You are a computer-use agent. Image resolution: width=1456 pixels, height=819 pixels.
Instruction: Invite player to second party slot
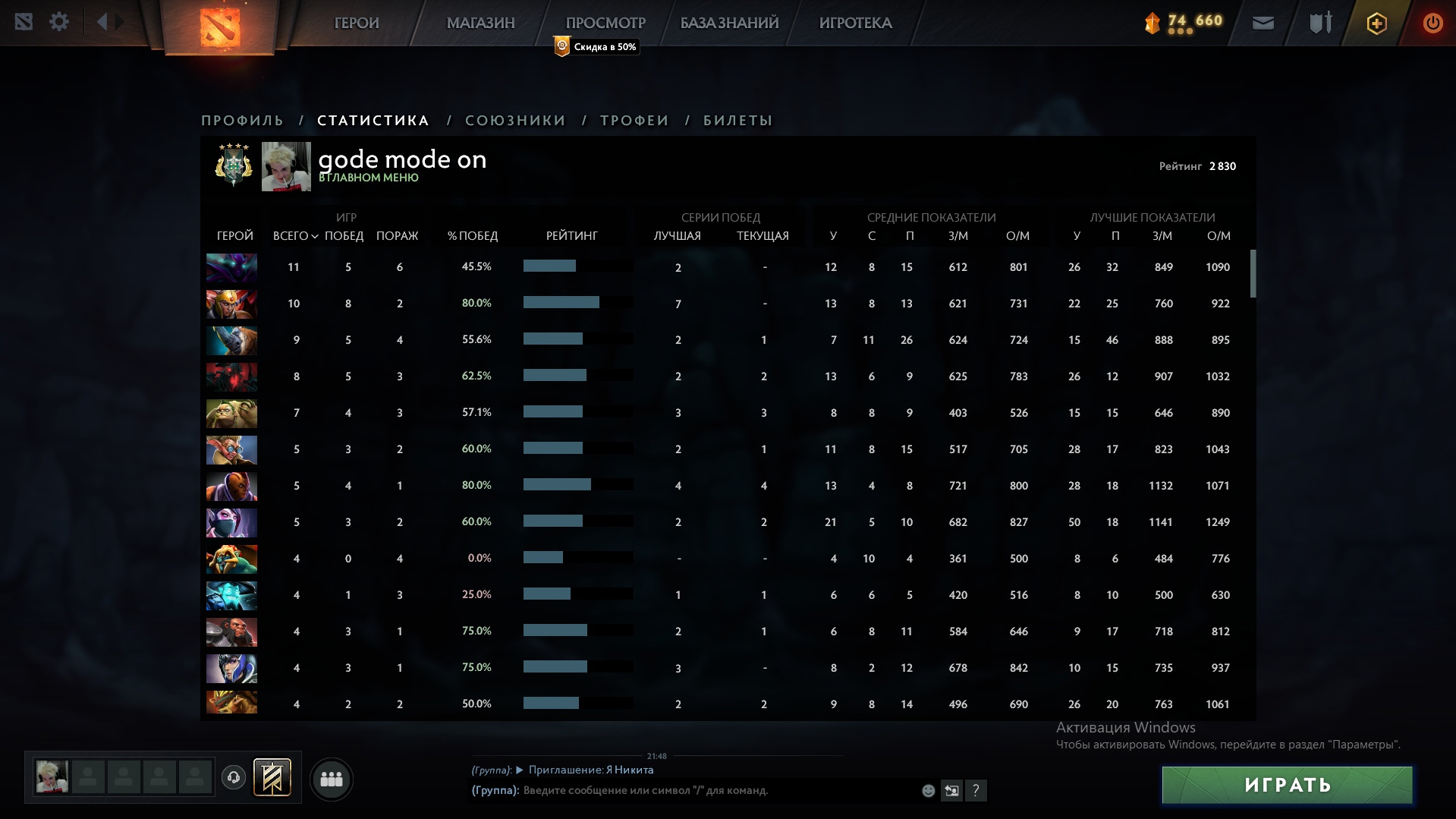pyautogui.click(x=88, y=777)
